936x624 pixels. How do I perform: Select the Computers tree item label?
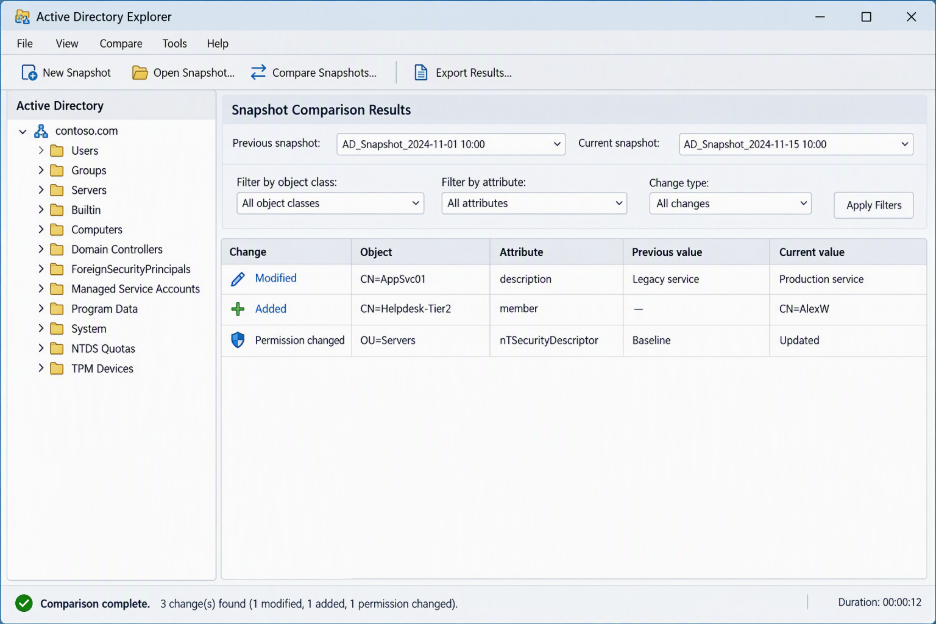tap(97, 230)
